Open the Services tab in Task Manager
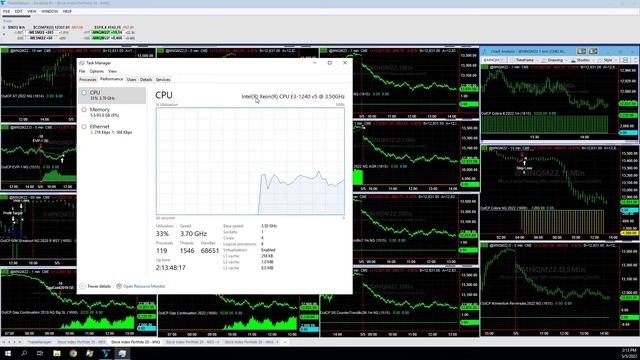 tap(163, 80)
